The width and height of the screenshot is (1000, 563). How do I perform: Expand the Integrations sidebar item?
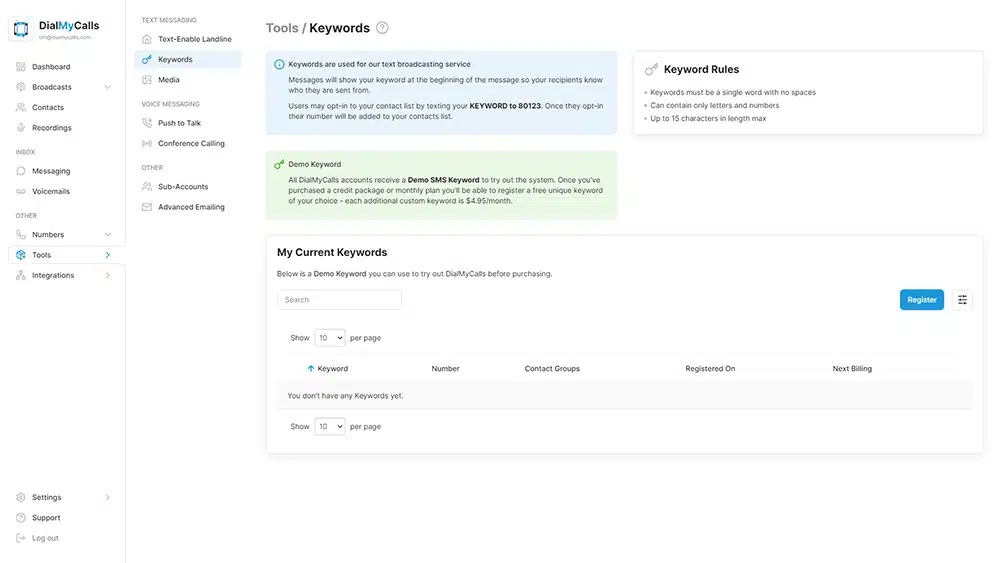point(108,275)
